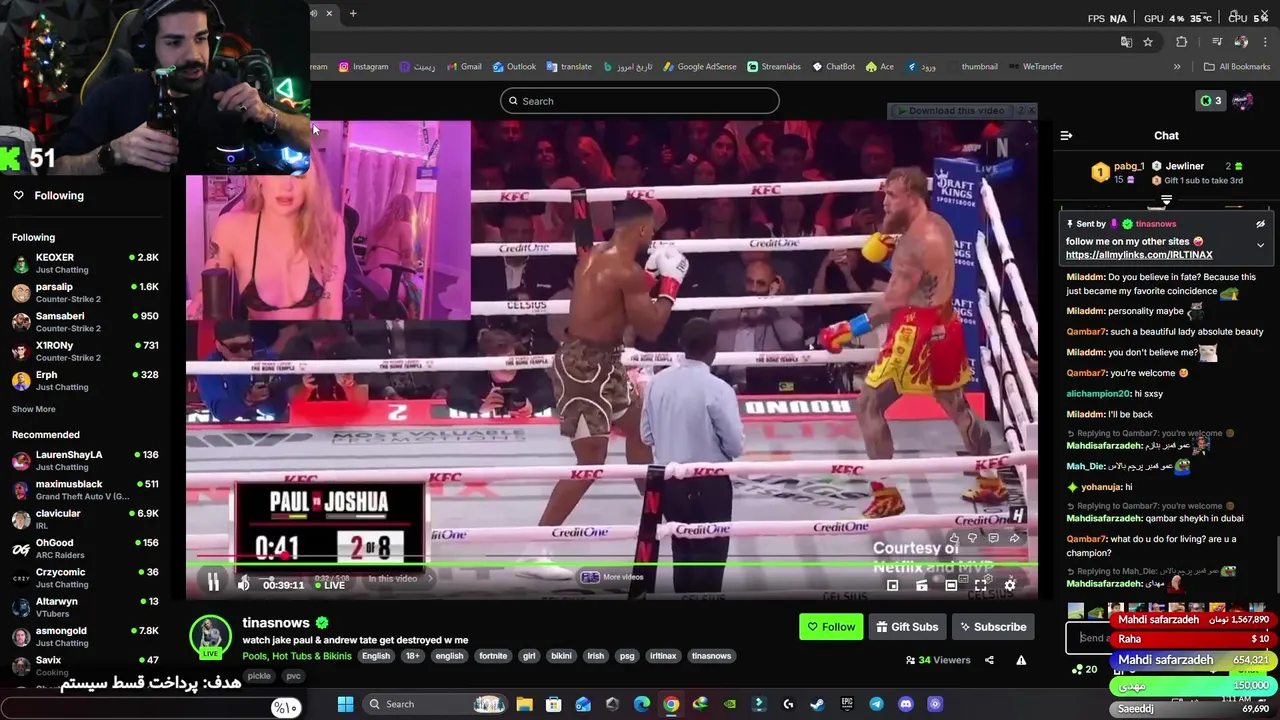Select the bikini tag
The image size is (1280, 720).
pyautogui.click(x=561, y=656)
